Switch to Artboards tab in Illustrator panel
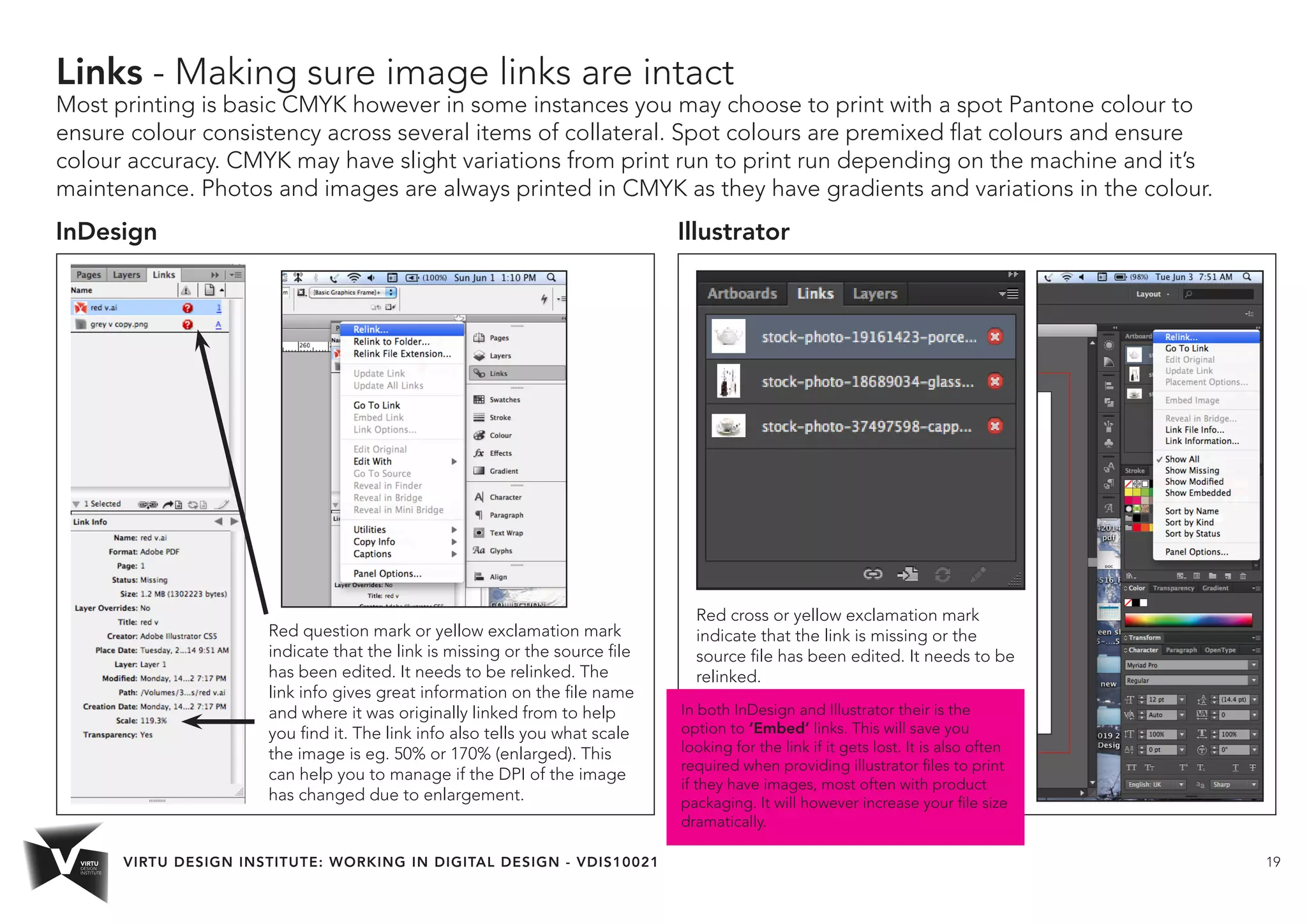The height and width of the screenshot is (924, 1307). tap(742, 294)
